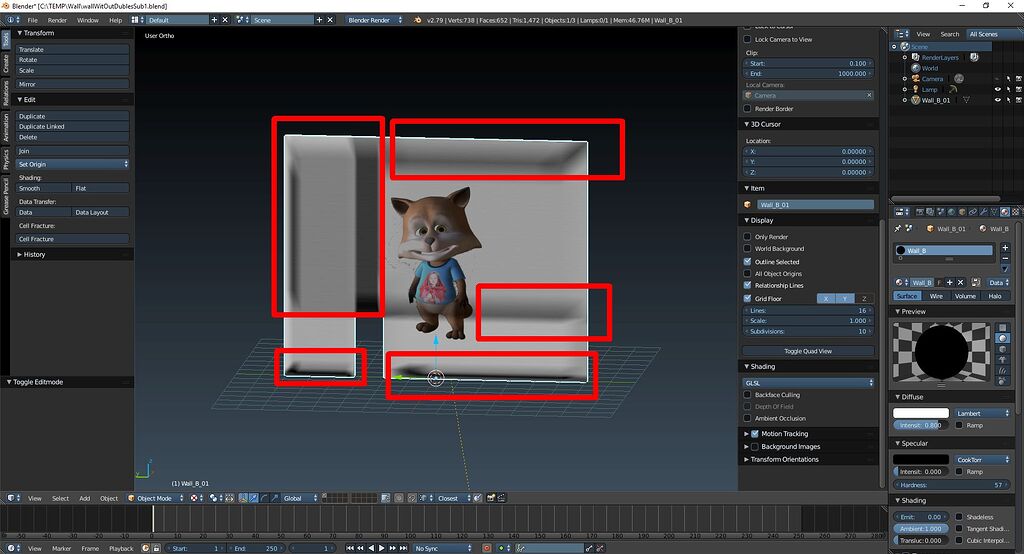1024x554 pixels.
Task: Open the viewport Add menu
Action: pos(84,498)
